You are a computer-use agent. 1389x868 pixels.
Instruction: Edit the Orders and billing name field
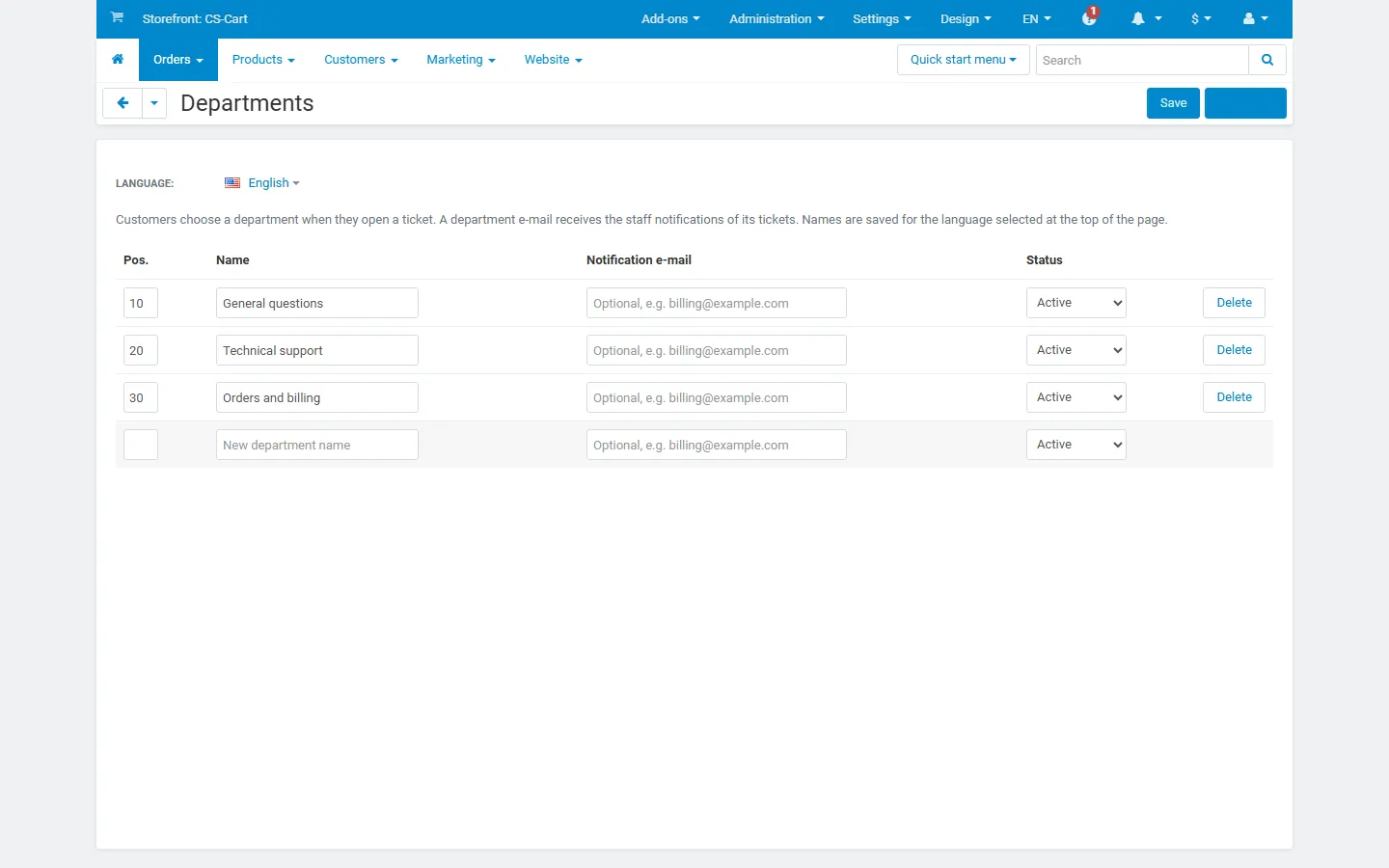click(x=317, y=397)
